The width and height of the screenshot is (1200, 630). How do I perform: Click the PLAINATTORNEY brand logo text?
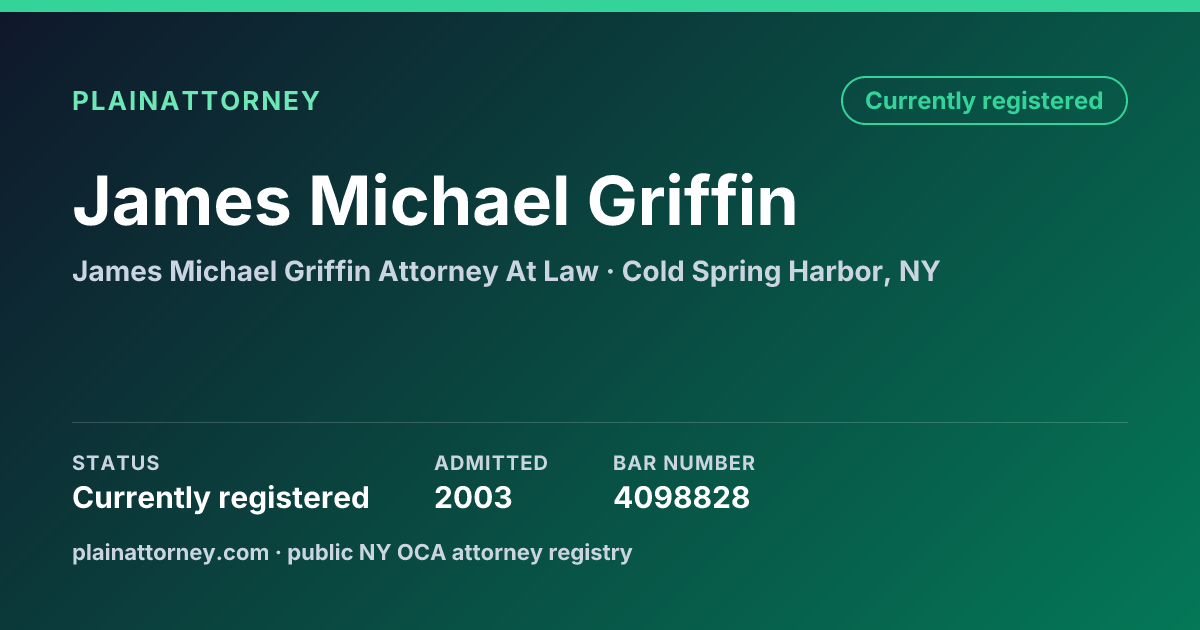click(196, 101)
